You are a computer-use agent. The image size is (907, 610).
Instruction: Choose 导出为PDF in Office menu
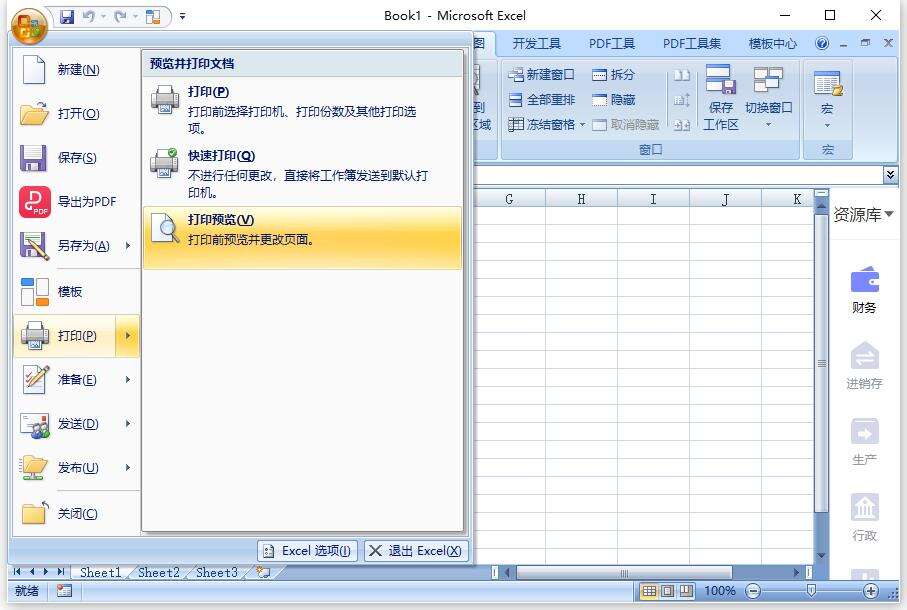click(76, 202)
